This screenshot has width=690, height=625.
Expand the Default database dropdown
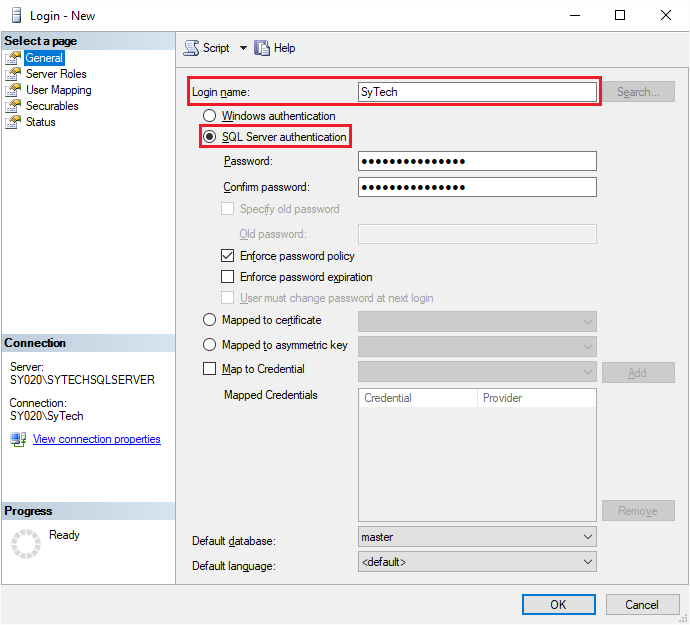click(477, 537)
